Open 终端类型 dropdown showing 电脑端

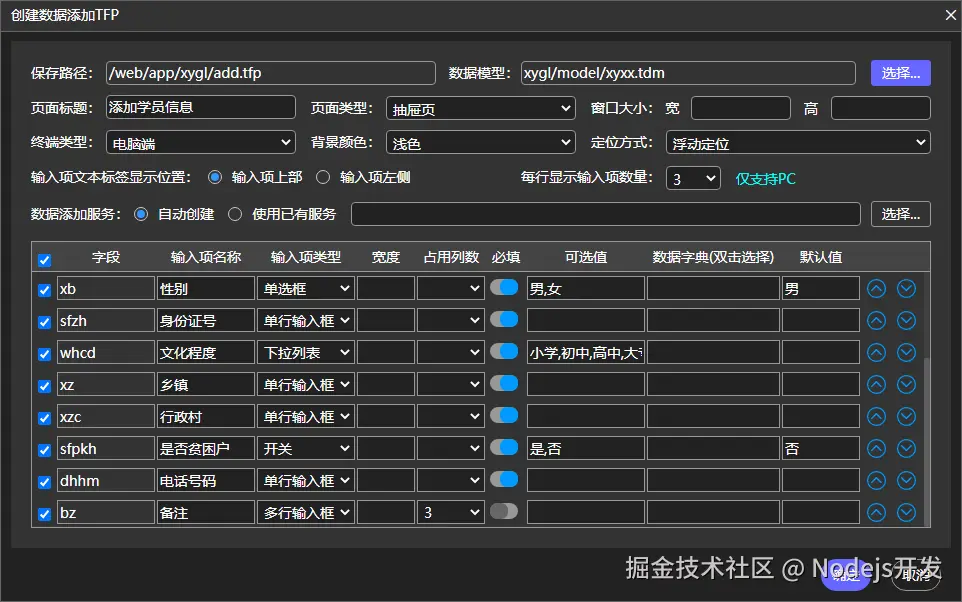(x=201, y=143)
